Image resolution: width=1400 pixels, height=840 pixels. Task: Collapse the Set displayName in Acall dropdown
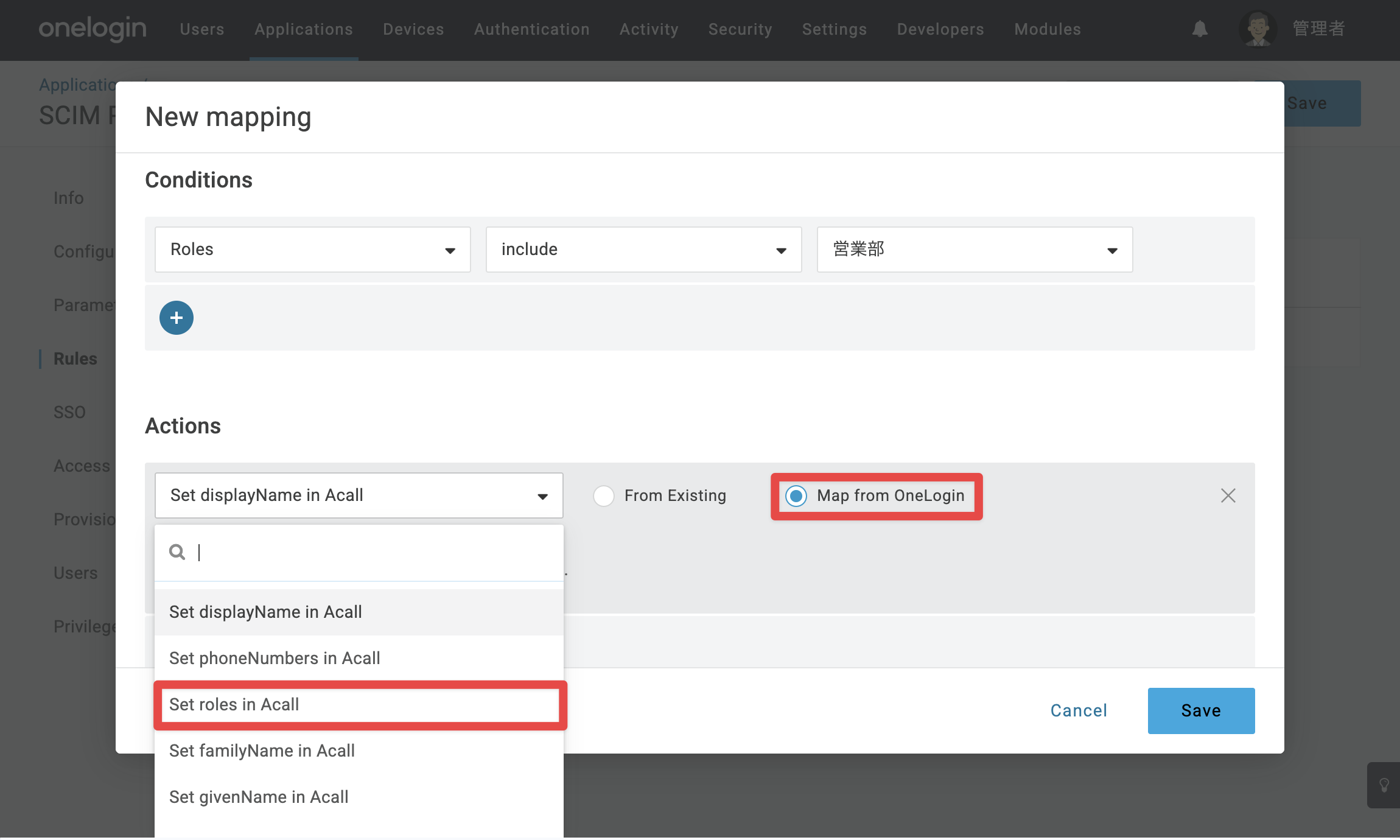(x=359, y=495)
